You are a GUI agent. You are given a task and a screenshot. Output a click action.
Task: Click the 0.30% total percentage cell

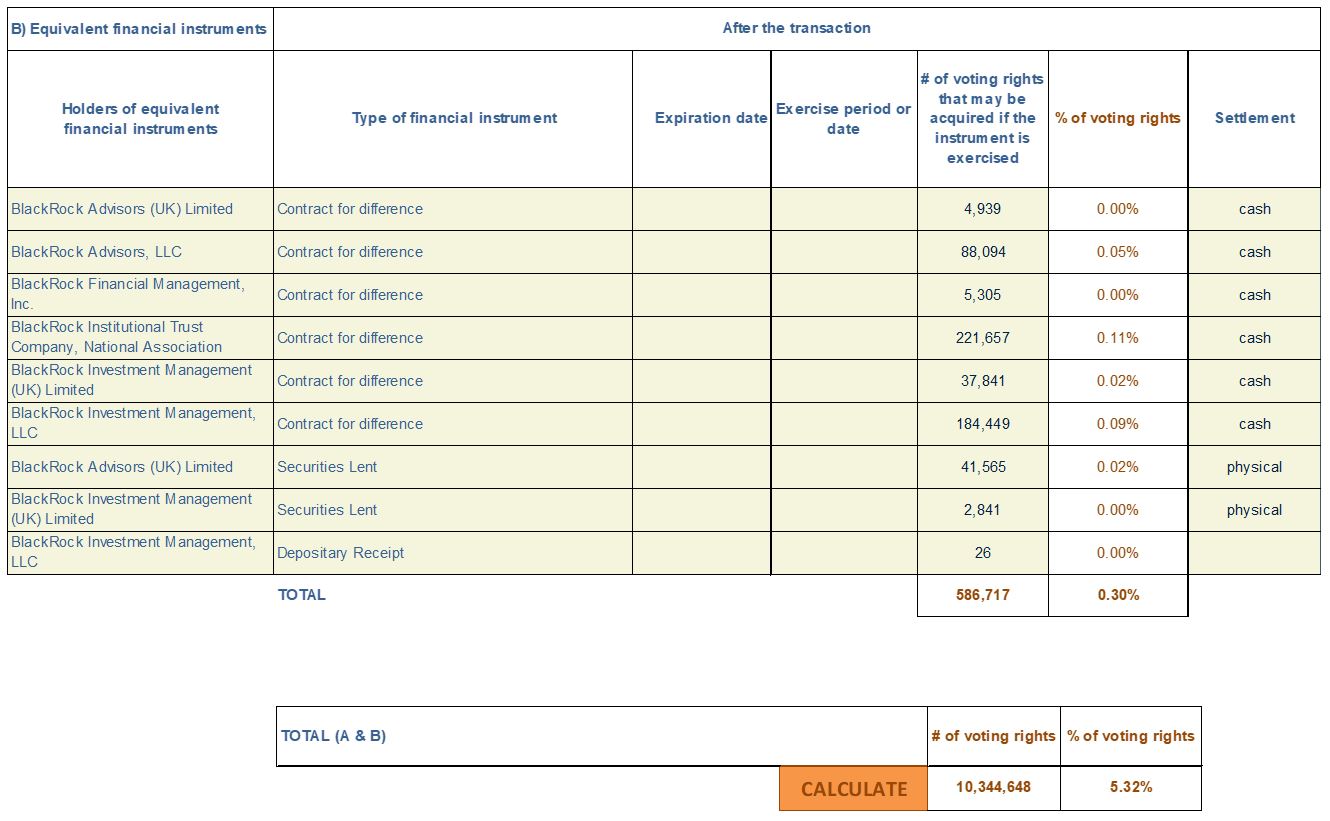[x=1118, y=595]
